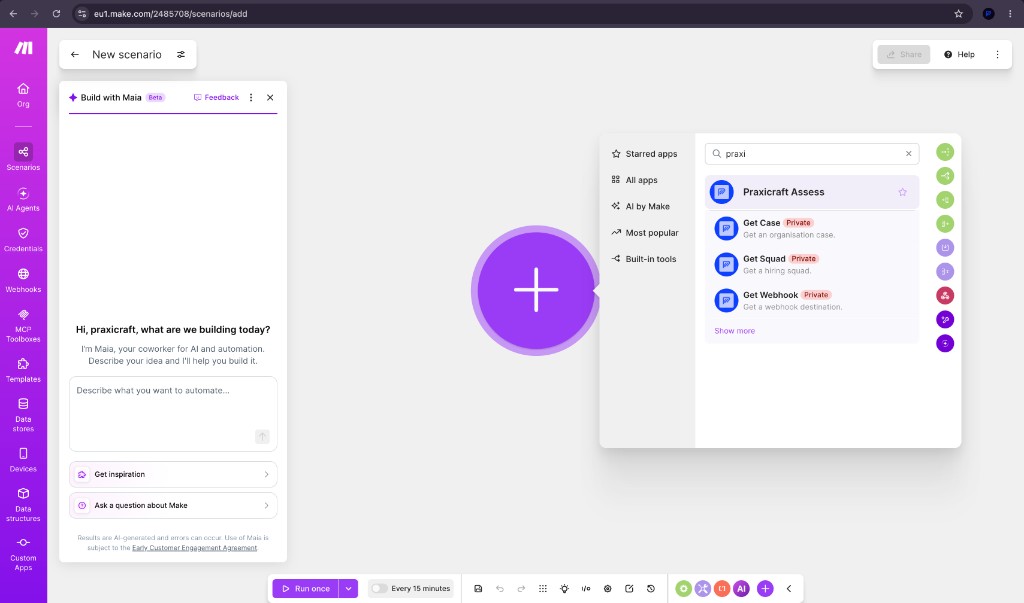Open purple Tools icon in toolbar
1024x603 pixels.
(703, 589)
